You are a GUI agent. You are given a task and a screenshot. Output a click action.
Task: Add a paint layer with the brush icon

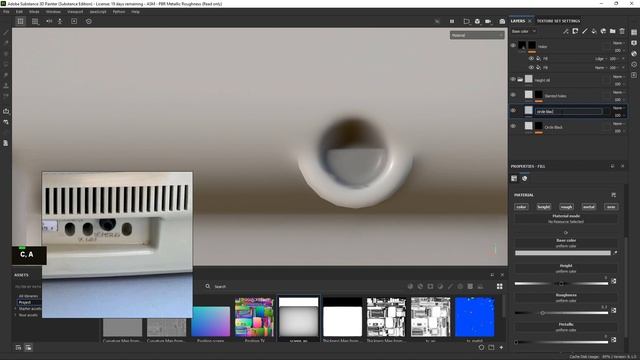(x=584, y=31)
